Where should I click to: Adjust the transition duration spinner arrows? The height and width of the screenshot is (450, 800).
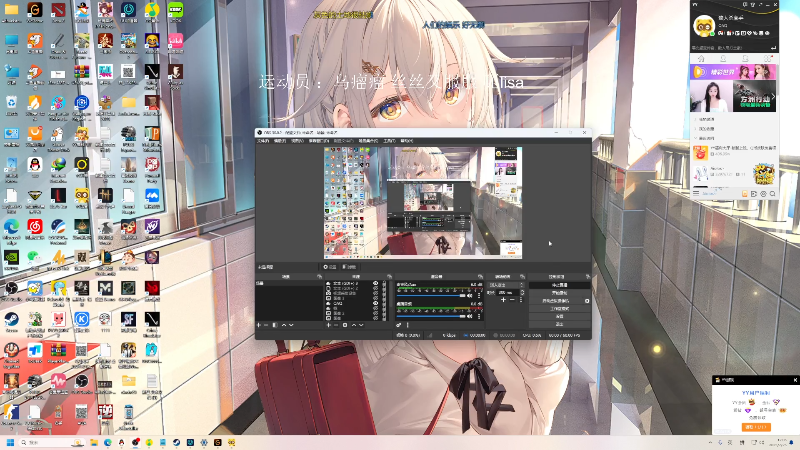(522, 292)
